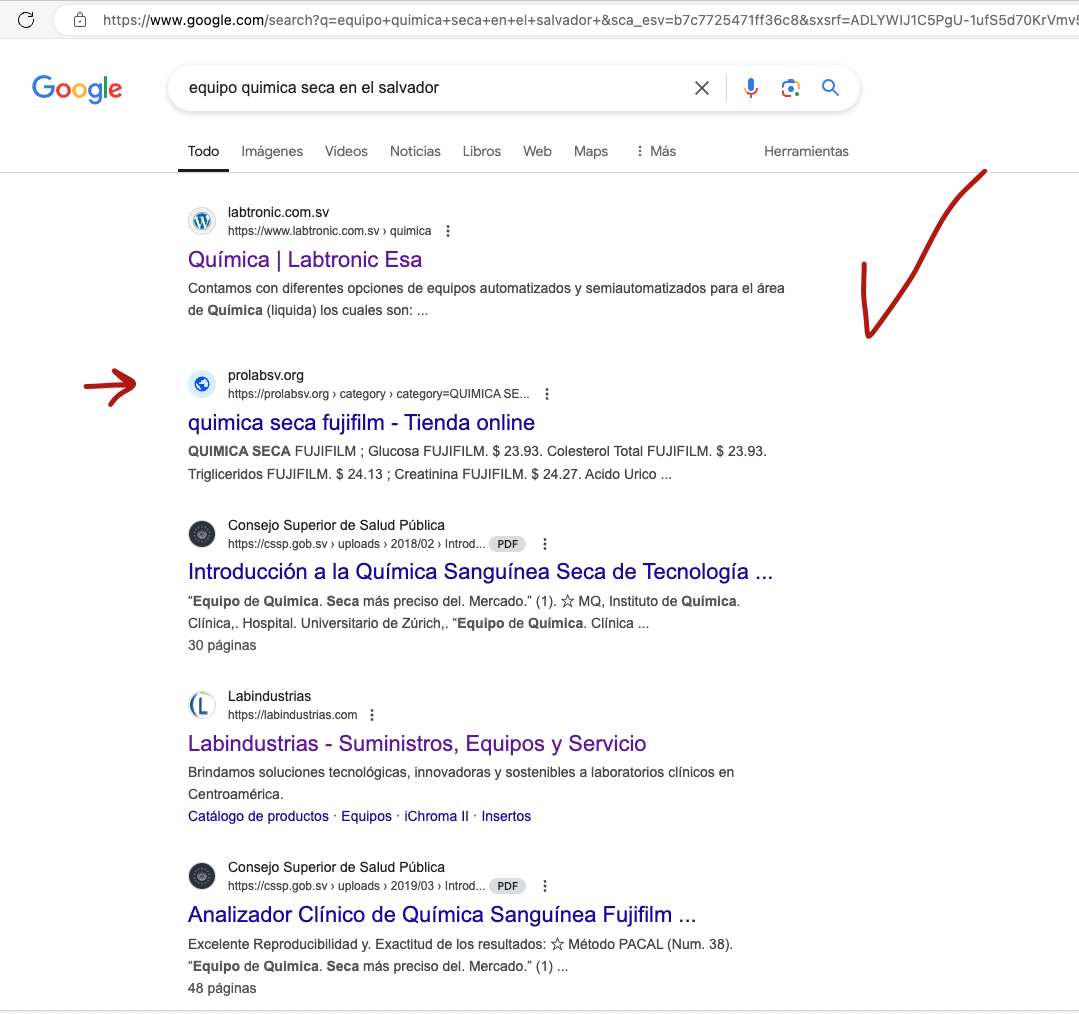Clear the search box with X

tap(702, 88)
